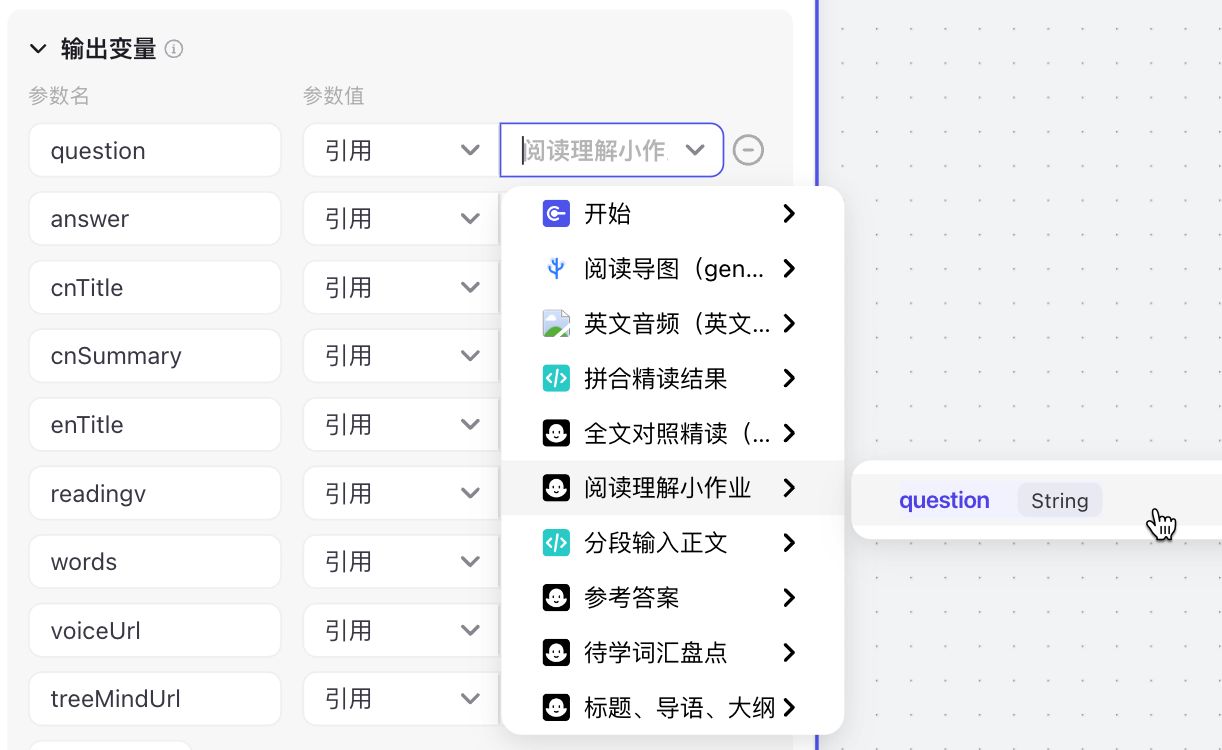Expand the 阅读理解小作业 submenu arrow
1222x750 pixels.
[789, 488]
